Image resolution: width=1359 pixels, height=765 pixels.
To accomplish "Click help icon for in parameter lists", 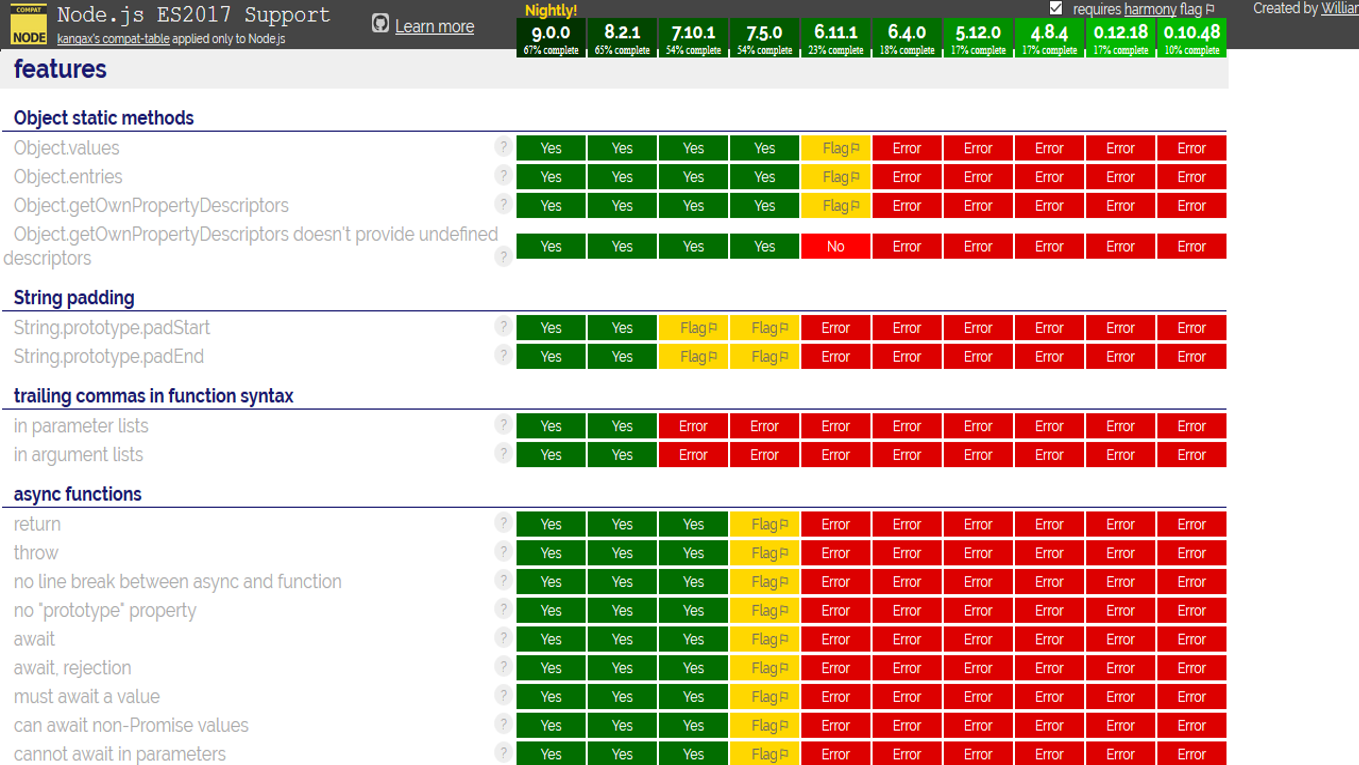I will [x=503, y=425].
